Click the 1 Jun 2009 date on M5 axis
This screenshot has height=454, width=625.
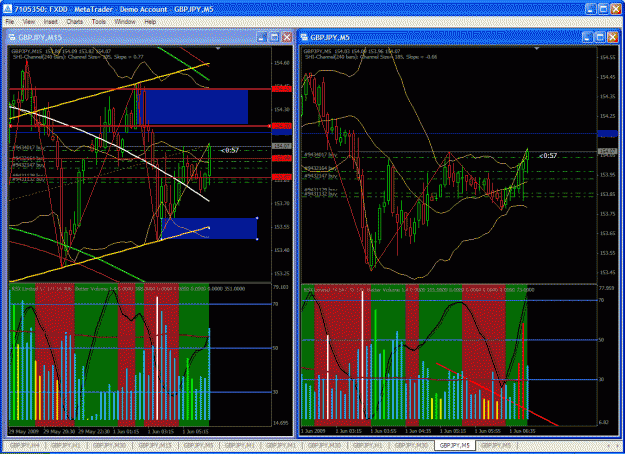pos(314,431)
